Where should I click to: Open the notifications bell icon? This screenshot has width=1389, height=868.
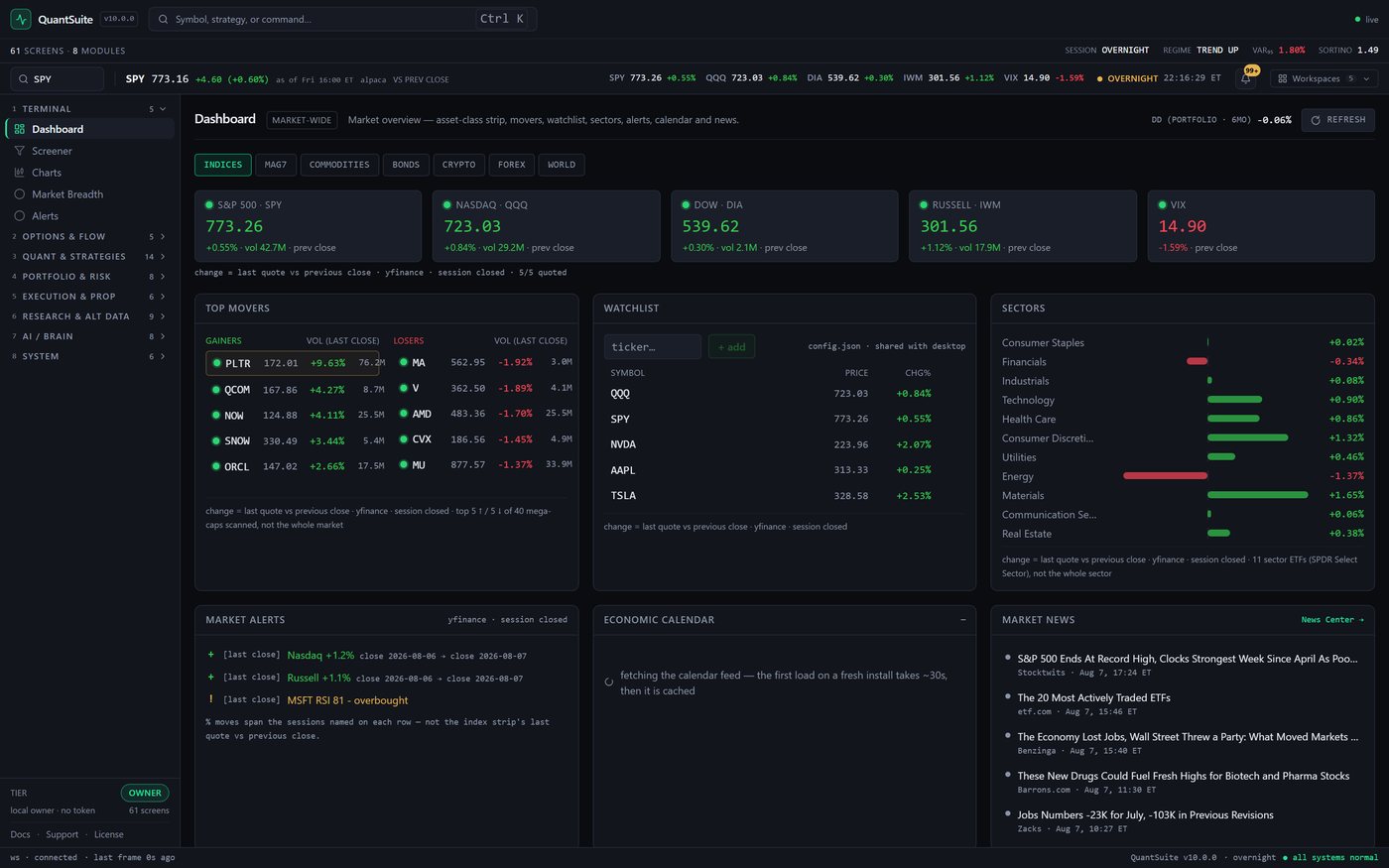[1246, 78]
